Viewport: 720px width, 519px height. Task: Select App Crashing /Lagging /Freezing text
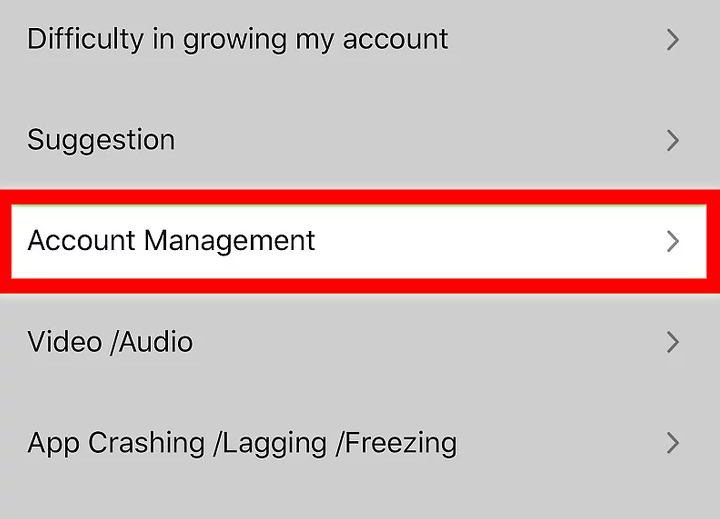tap(242, 442)
